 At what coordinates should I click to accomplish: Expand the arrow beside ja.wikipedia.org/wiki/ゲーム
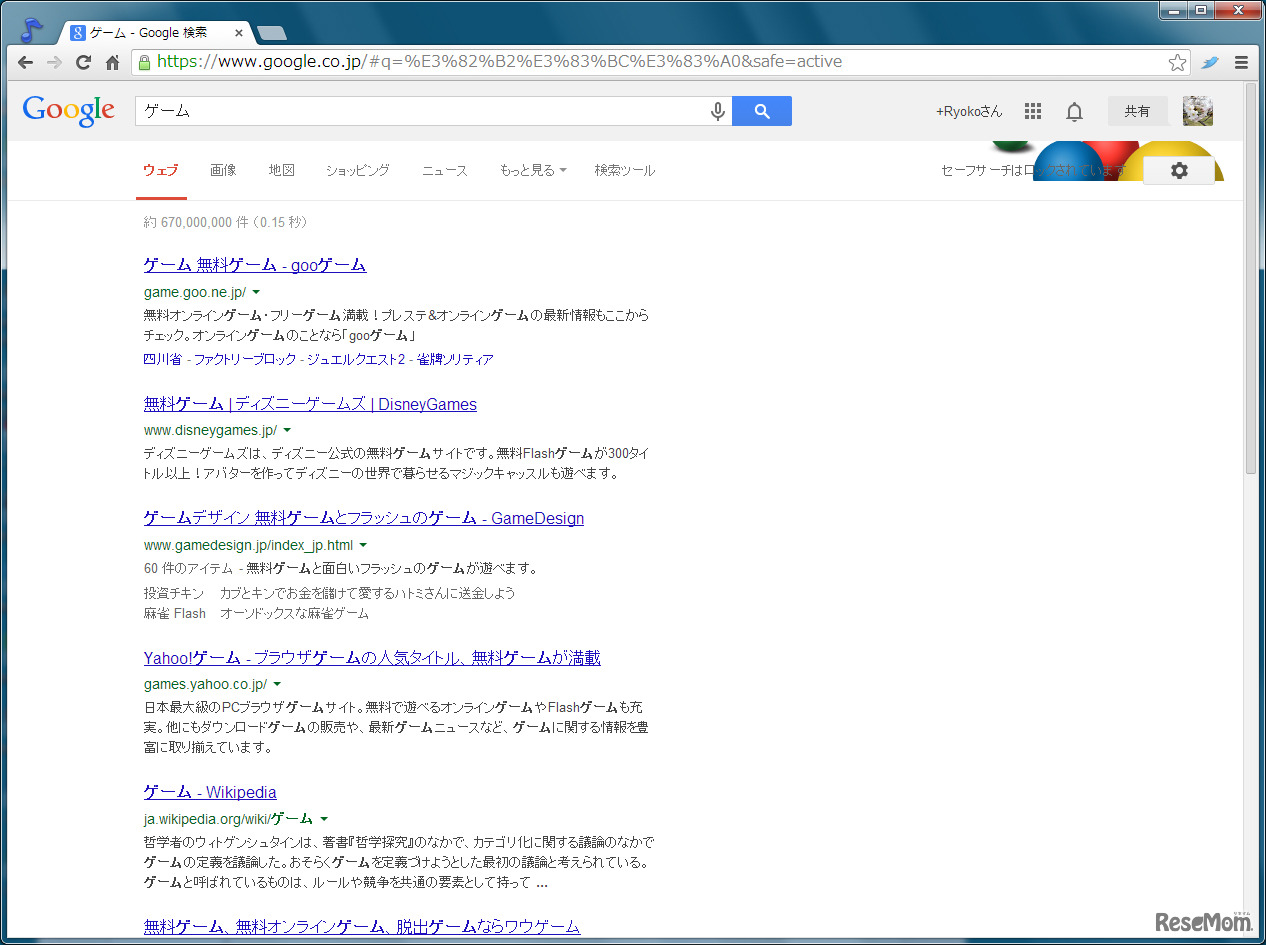[324, 818]
